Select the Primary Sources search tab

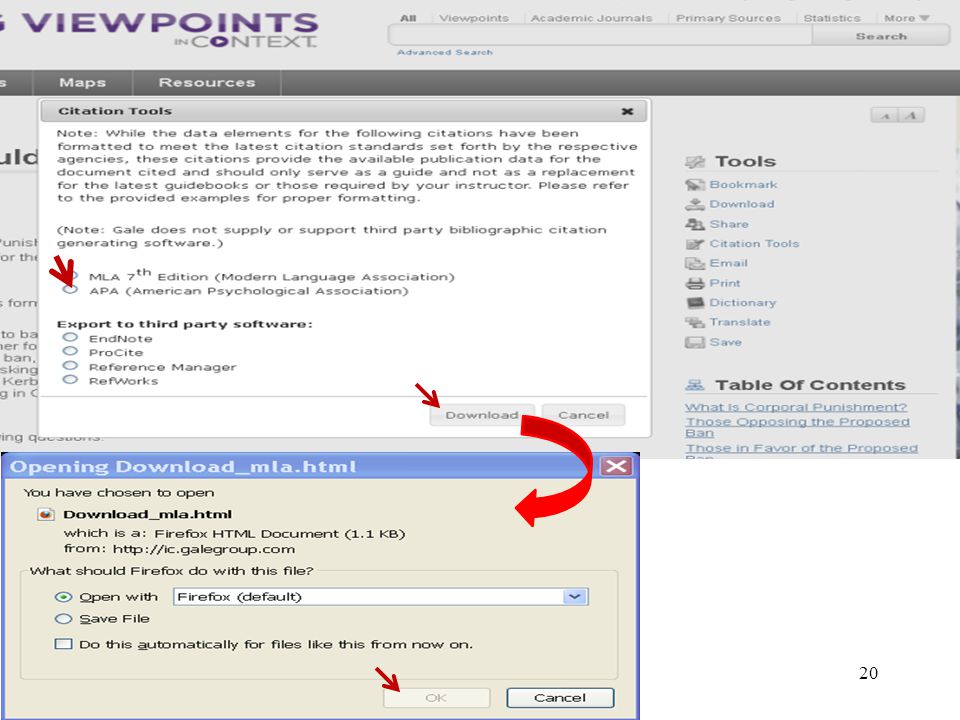click(728, 18)
